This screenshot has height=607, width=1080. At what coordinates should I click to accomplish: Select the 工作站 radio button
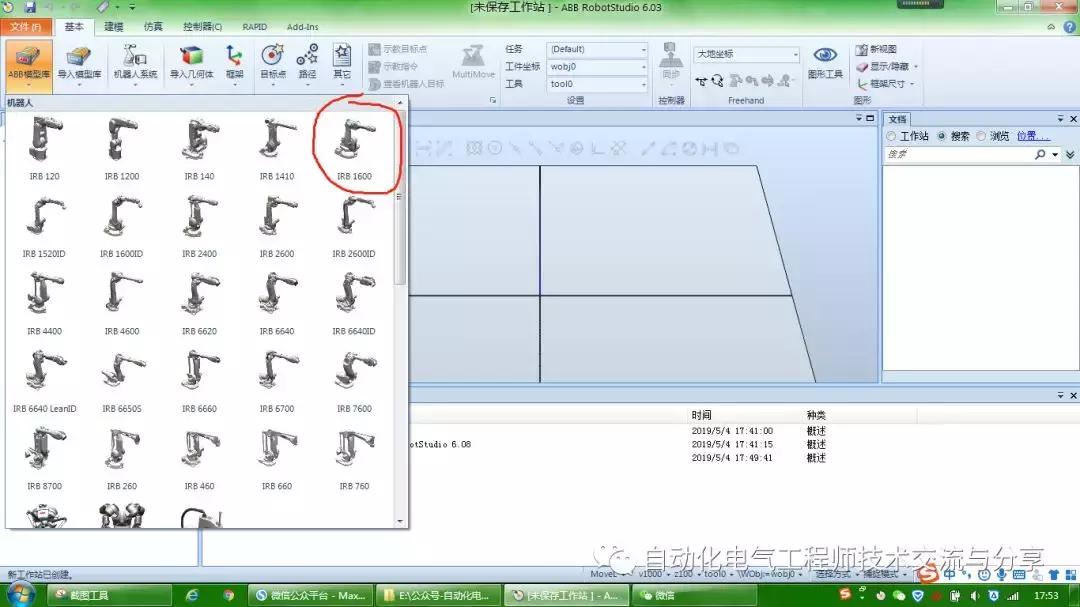tap(891, 137)
